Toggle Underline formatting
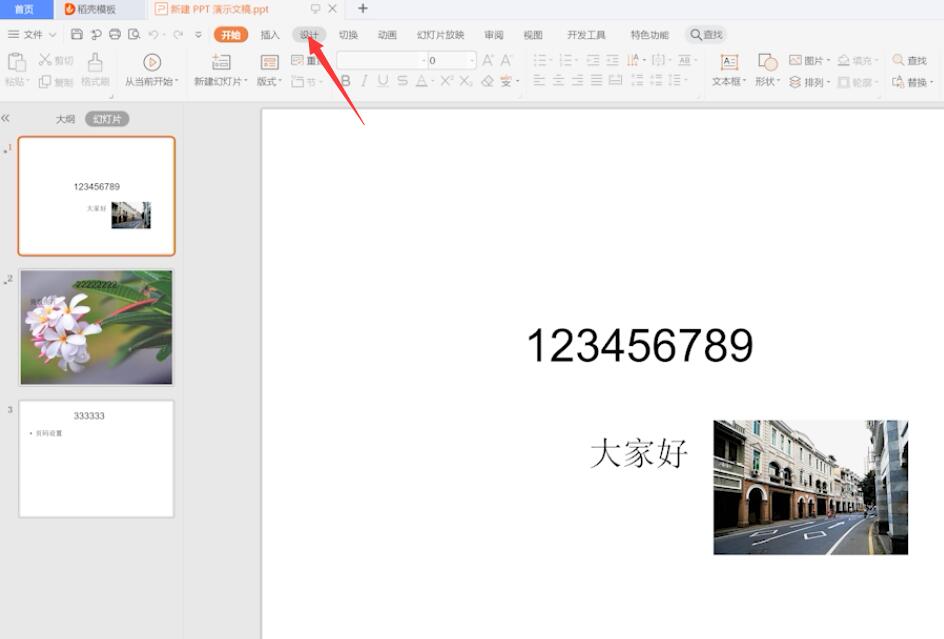Viewport: 944px width, 639px height. (x=383, y=81)
